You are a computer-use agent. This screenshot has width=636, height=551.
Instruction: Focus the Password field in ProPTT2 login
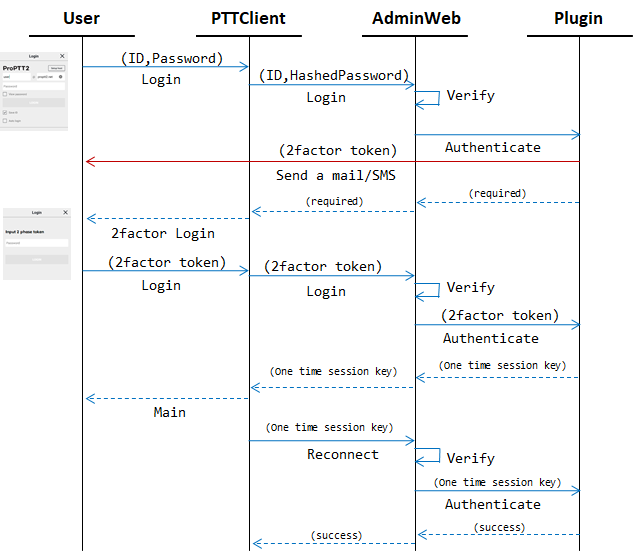(34, 86)
